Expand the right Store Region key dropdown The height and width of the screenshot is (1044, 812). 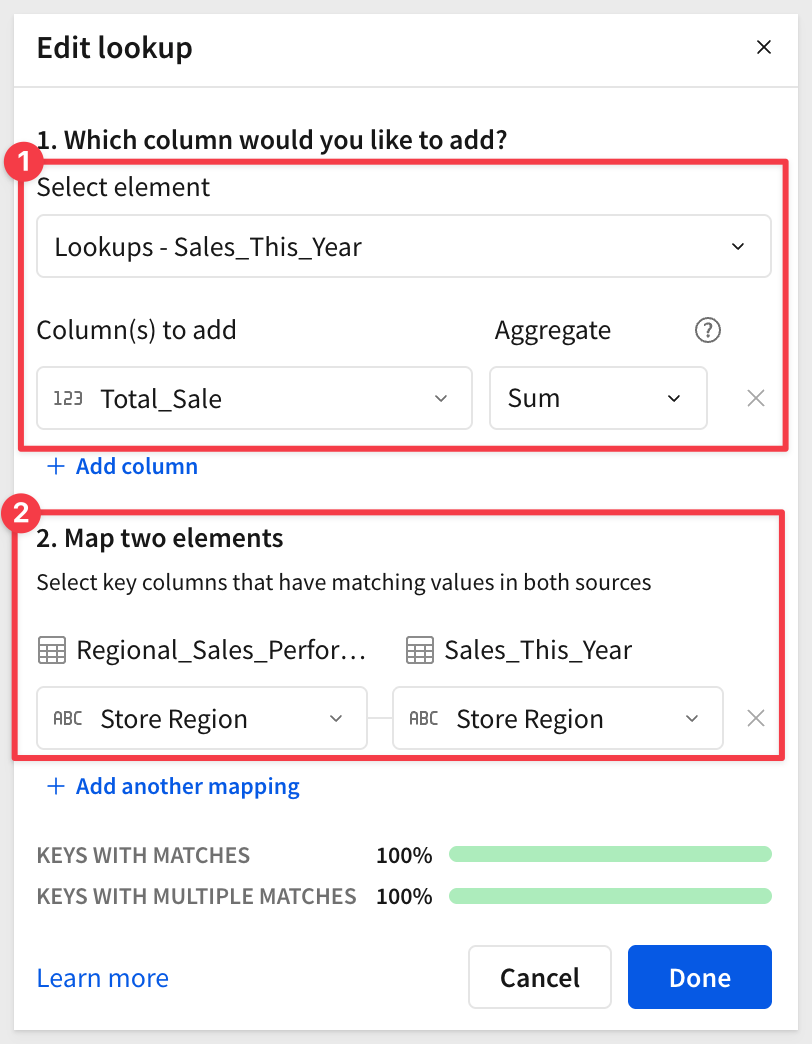(x=557, y=718)
